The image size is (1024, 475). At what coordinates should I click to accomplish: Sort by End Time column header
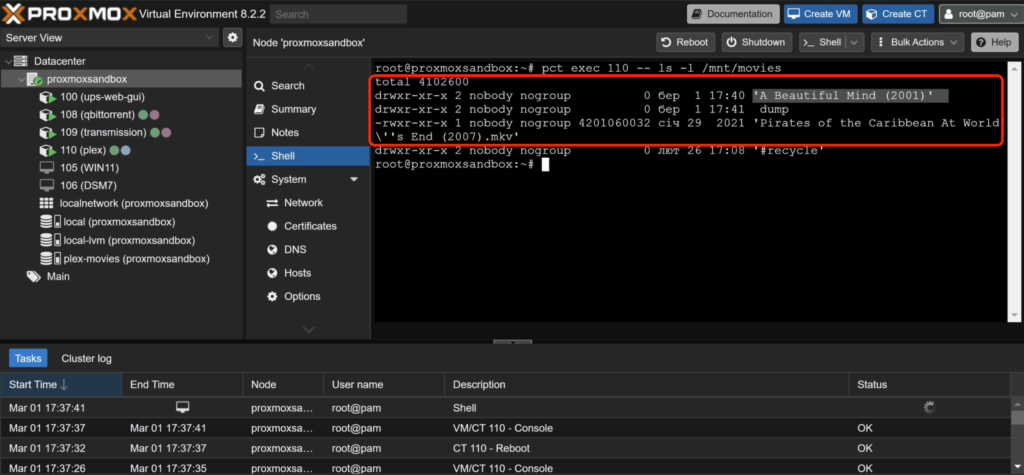point(182,384)
